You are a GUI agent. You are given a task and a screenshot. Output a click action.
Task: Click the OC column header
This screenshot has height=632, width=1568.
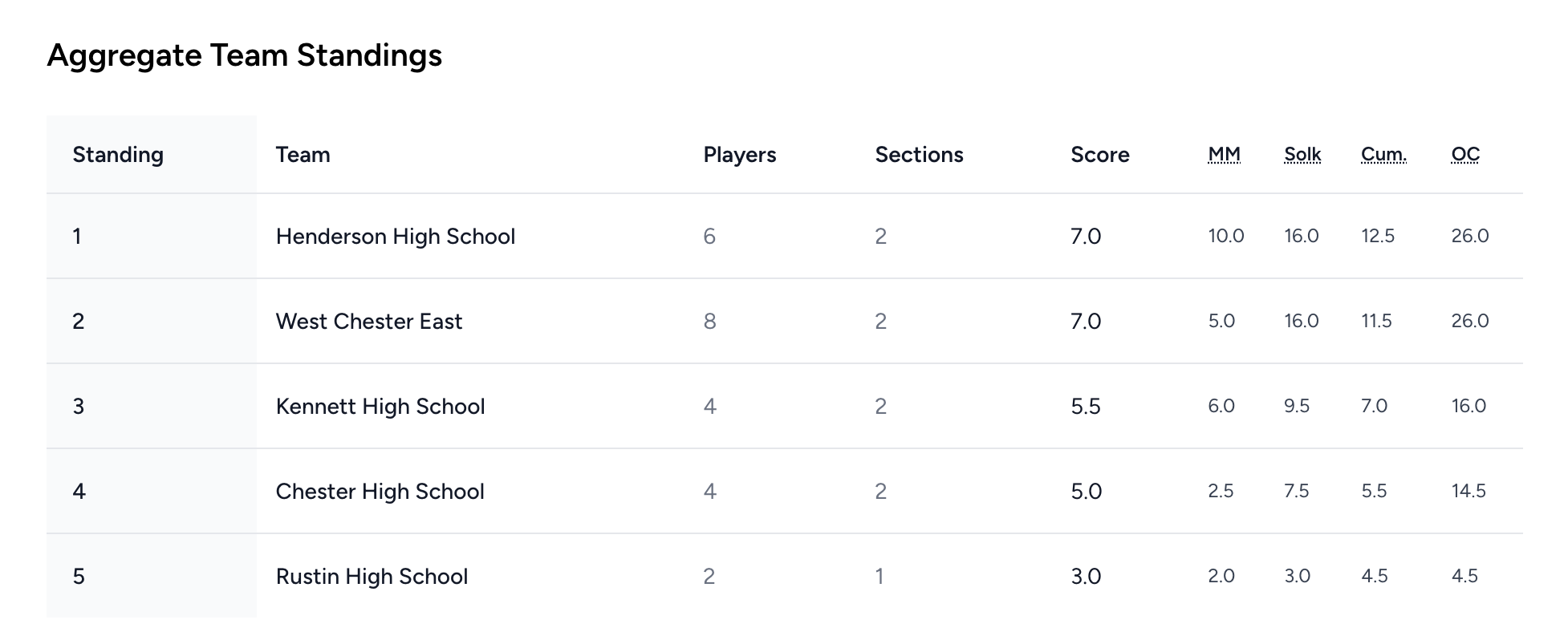pos(1465,155)
